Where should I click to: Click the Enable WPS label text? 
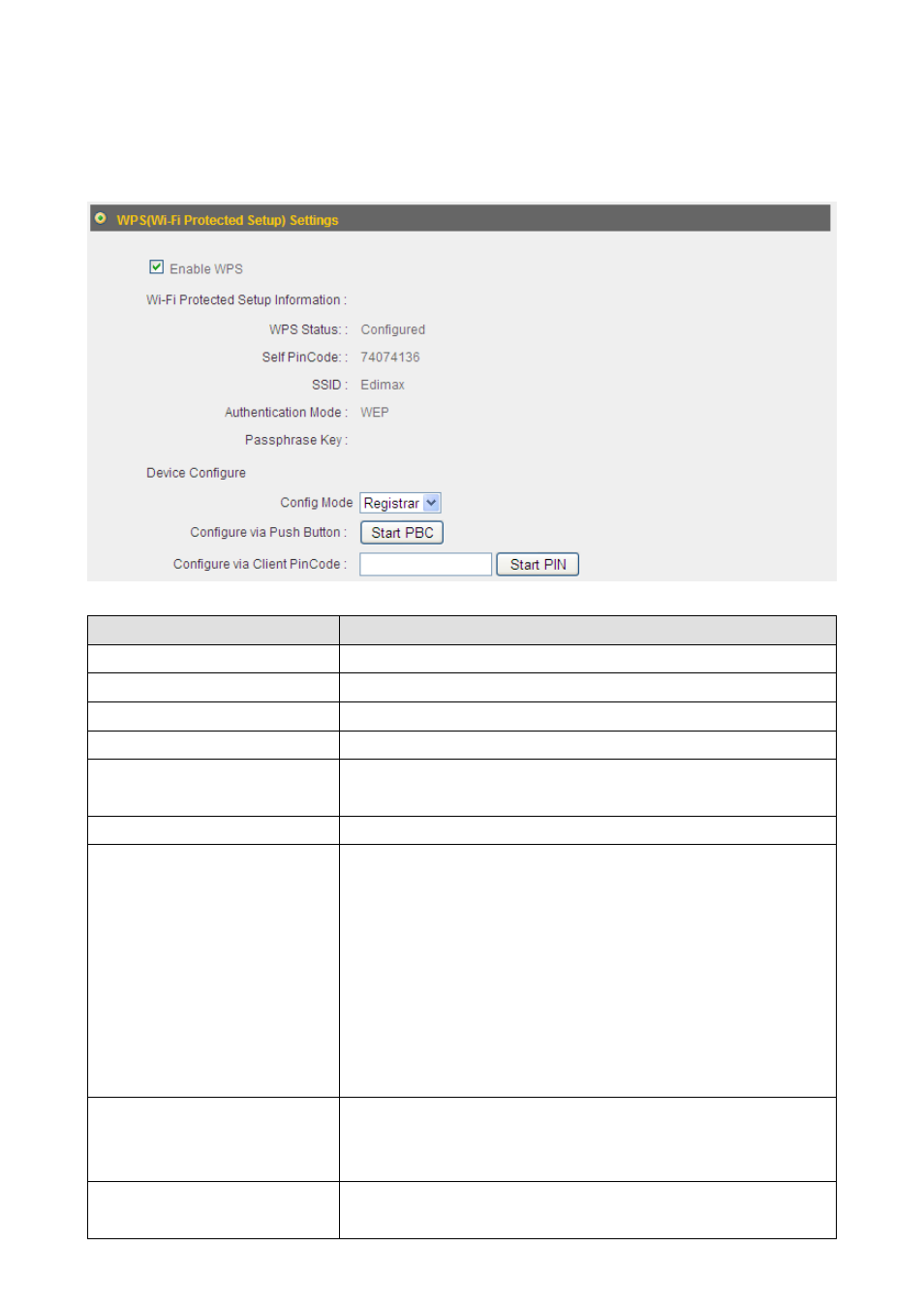(206, 269)
